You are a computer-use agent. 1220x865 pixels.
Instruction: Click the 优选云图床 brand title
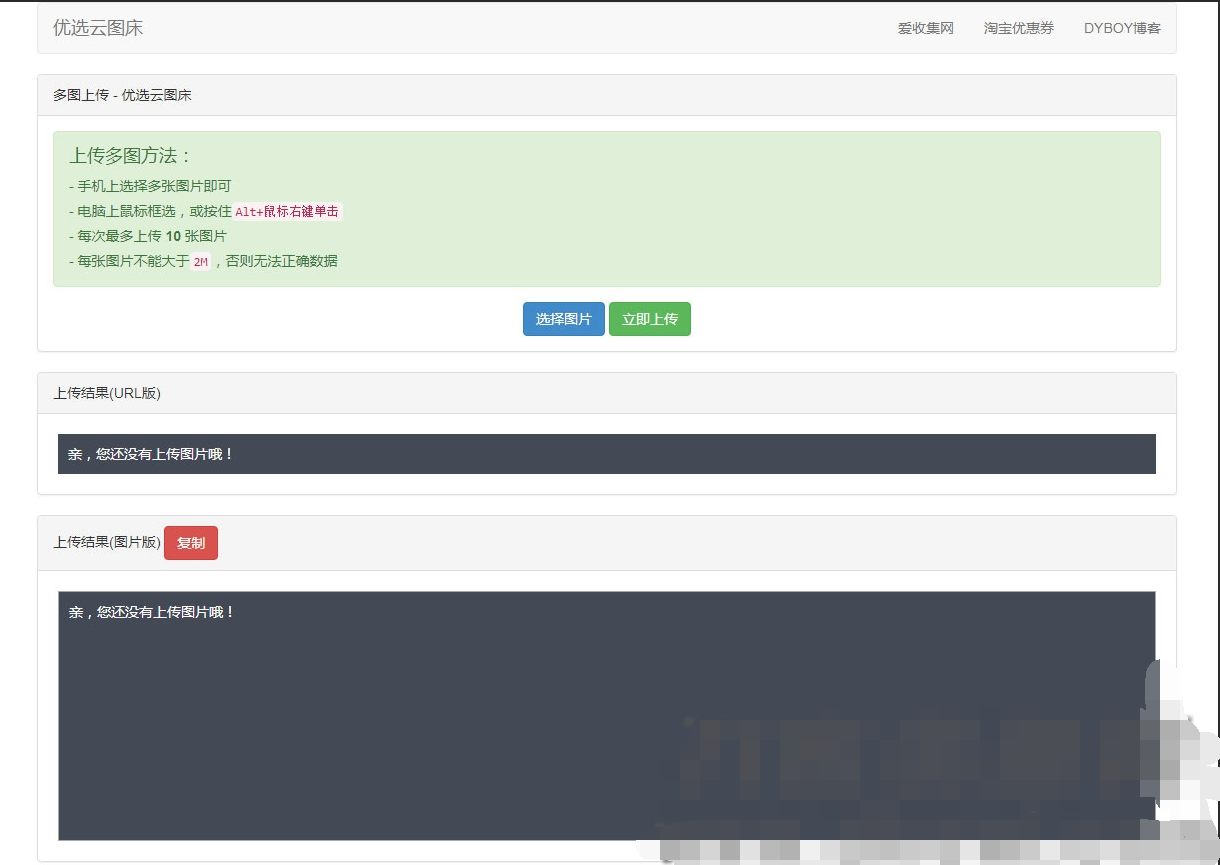pyautogui.click(x=98, y=28)
